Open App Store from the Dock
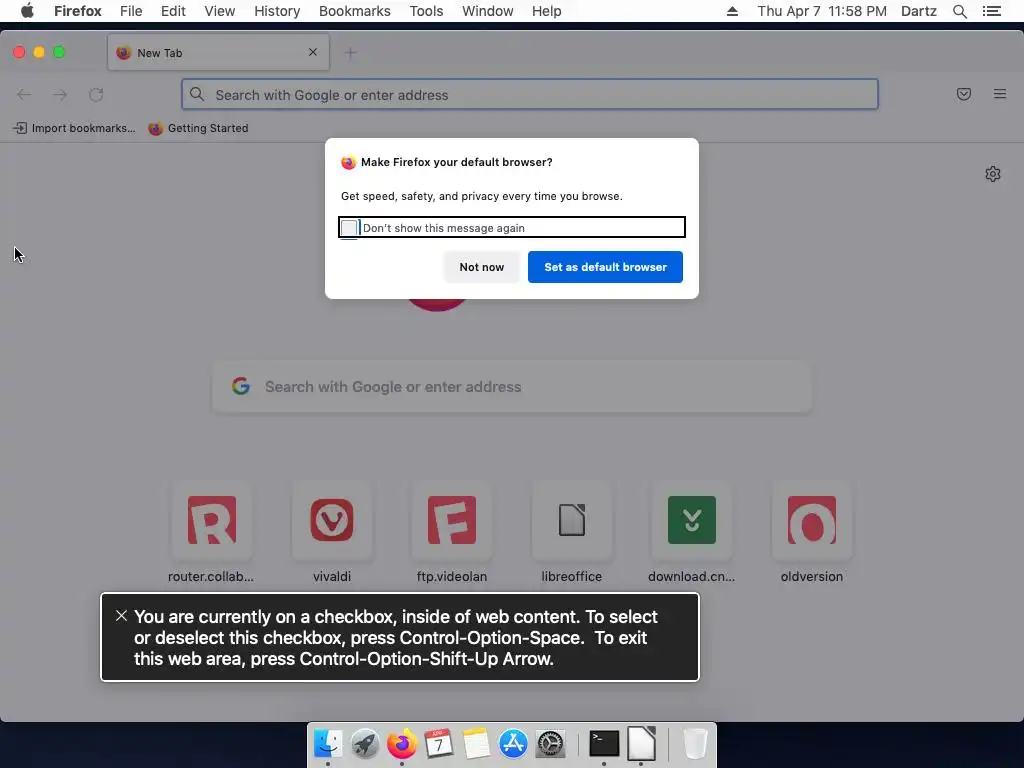The height and width of the screenshot is (768, 1024). (513, 744)
